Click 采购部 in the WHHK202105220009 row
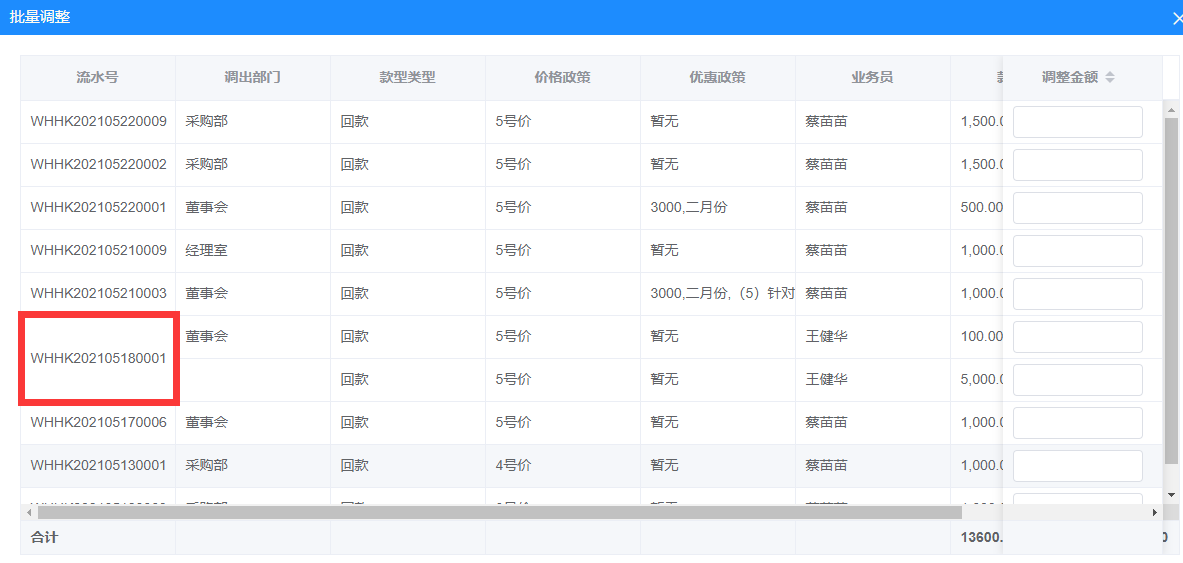 coord(206,122)
